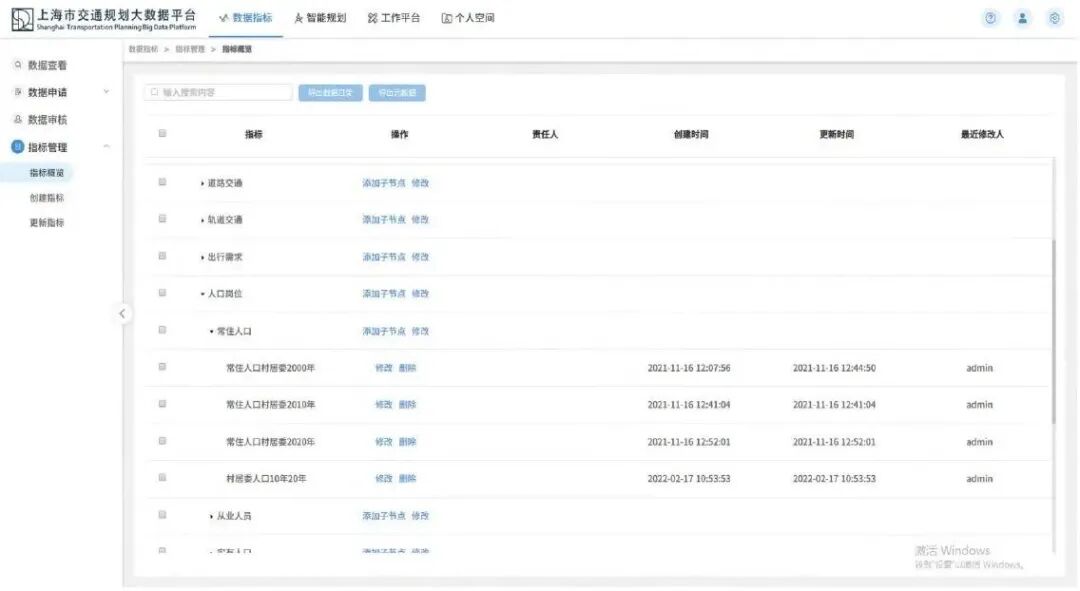Select the 数据查看 magnifier icon in sidebar
Image resolution: width=1080 pixels, height=591 pixels.
pos(17,62)
